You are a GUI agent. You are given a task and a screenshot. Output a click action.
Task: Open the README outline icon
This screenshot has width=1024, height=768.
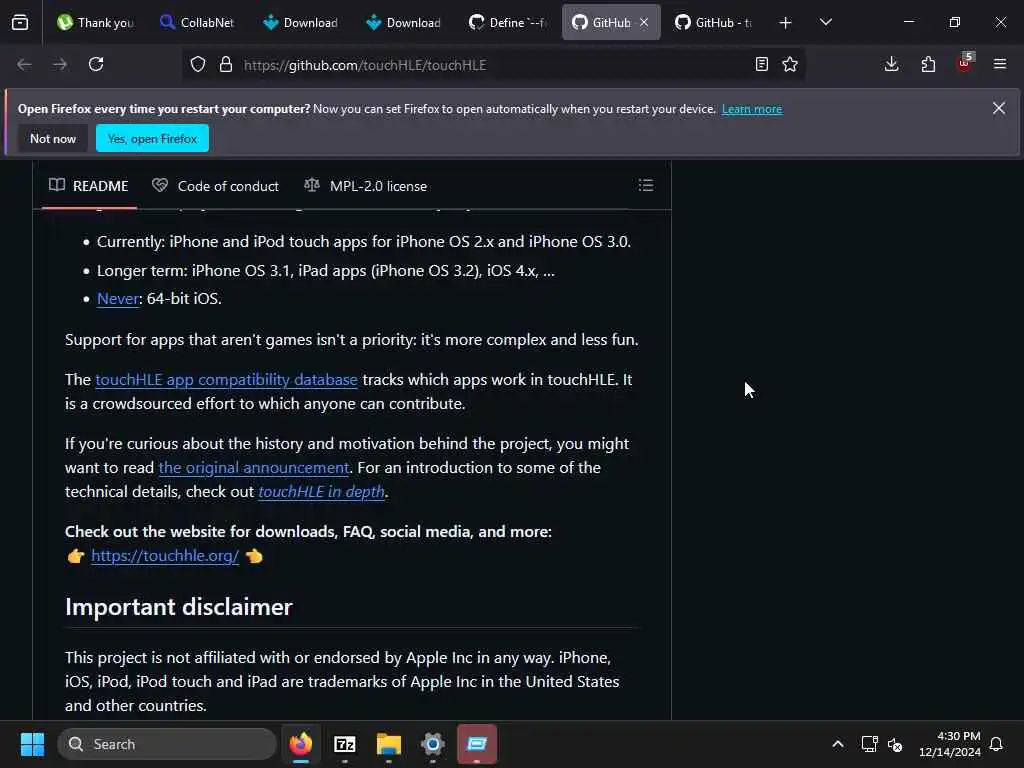[x=646, y=185]
